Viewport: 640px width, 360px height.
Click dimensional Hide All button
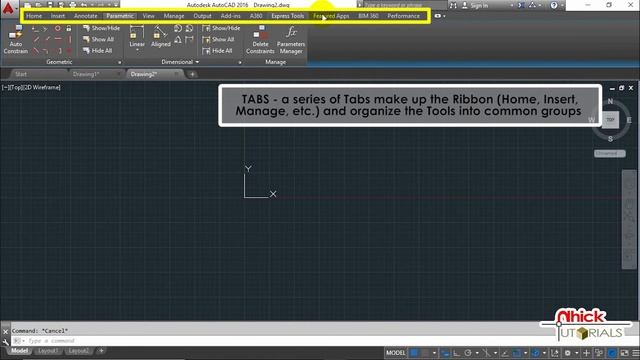coord(218,51)
